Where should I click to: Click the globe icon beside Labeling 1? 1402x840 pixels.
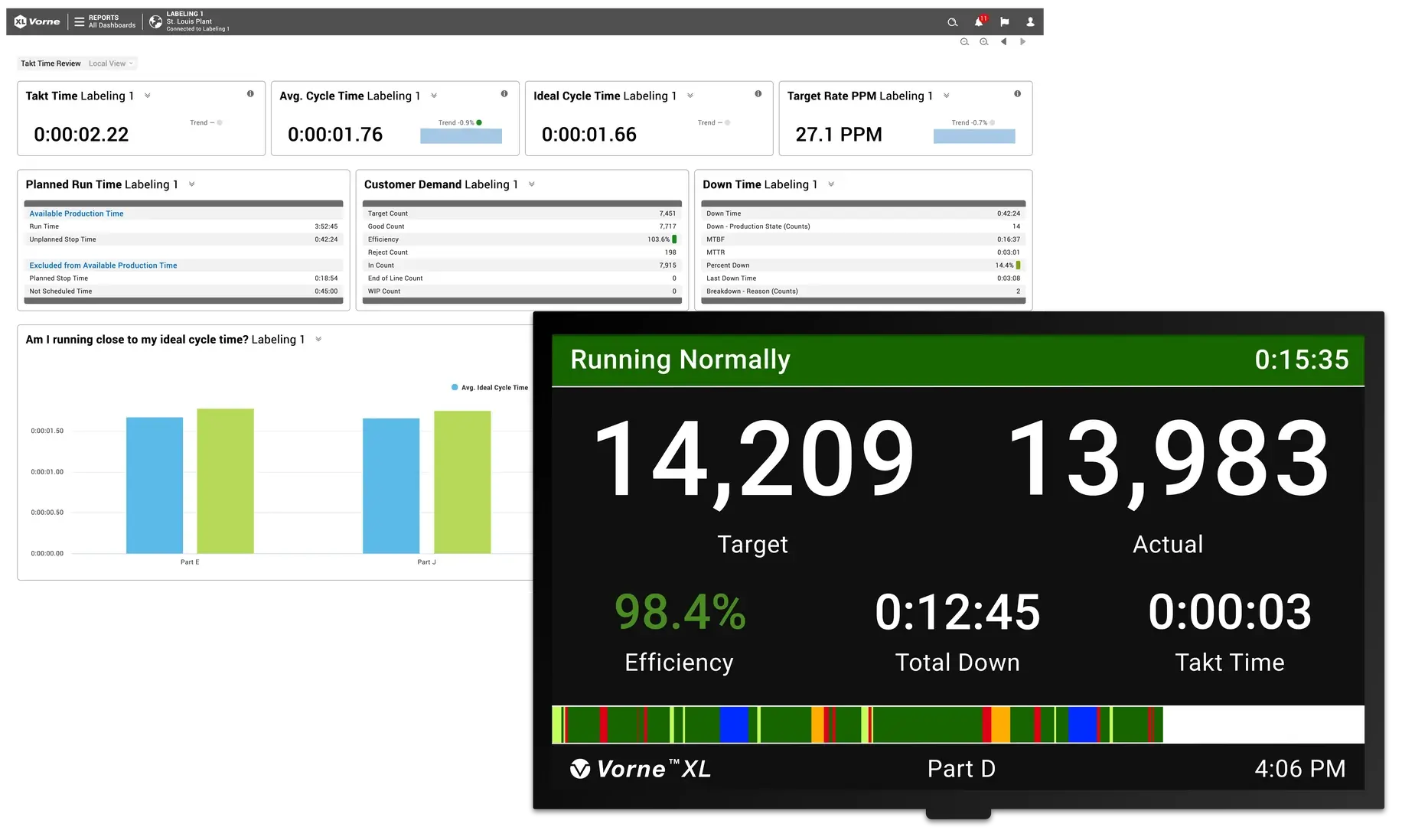point(155,21)
